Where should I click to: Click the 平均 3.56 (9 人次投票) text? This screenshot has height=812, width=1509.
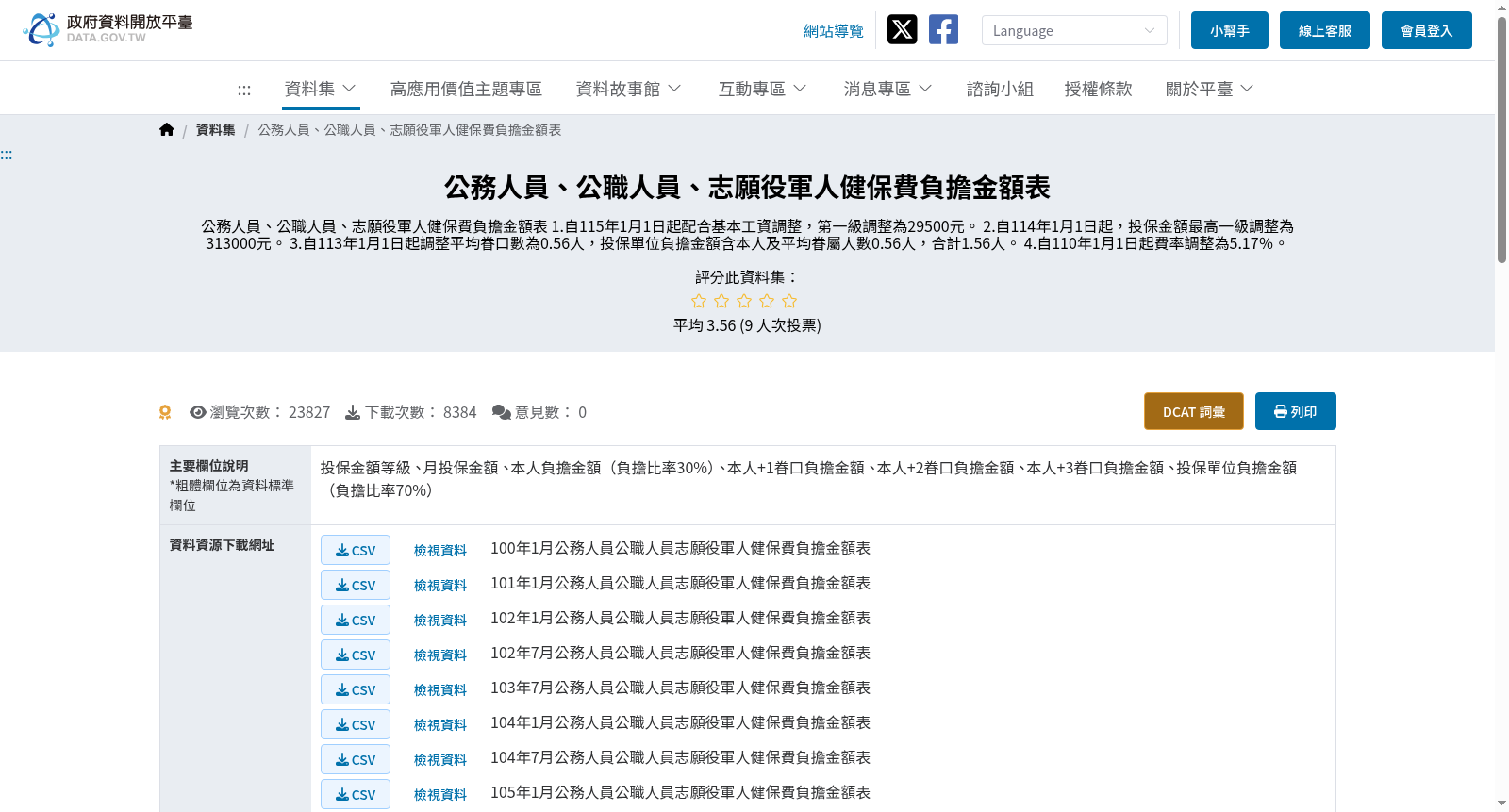tap(747, 325)
